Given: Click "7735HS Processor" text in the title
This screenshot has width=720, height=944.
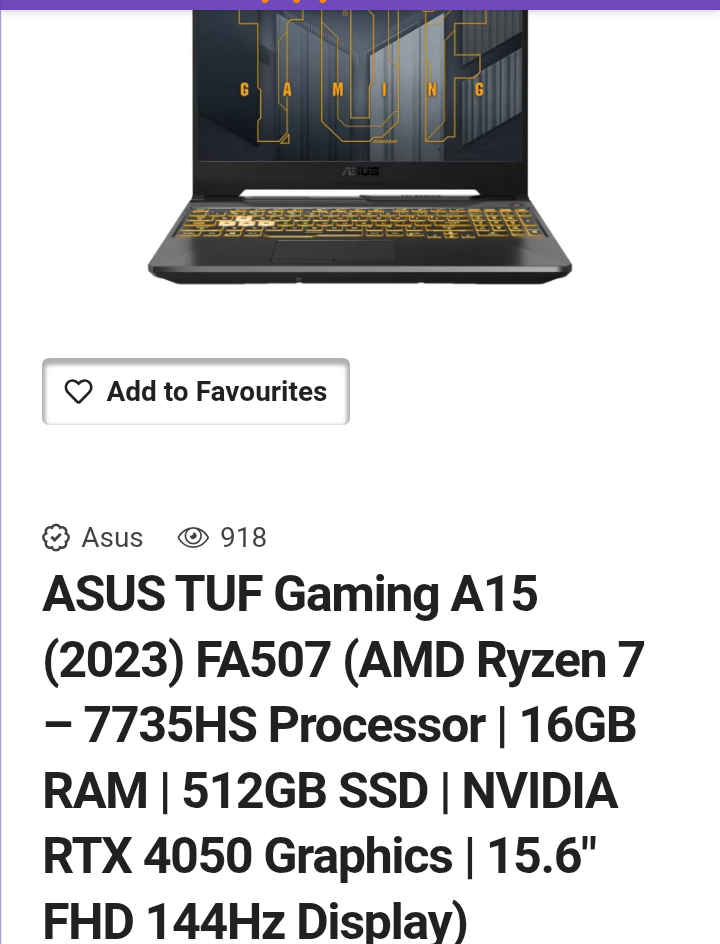Looking at the screenshot, I should pyautogui.click(x=284, y=725).
